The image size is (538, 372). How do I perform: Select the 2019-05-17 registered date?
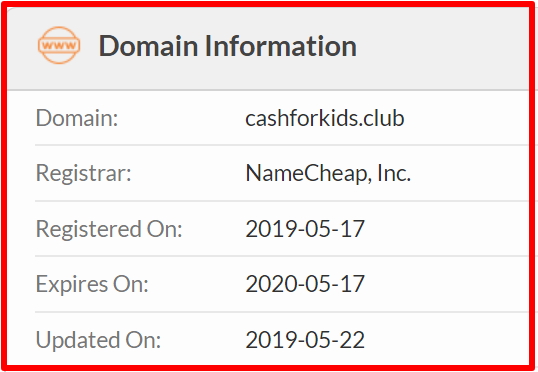(305, 229)
